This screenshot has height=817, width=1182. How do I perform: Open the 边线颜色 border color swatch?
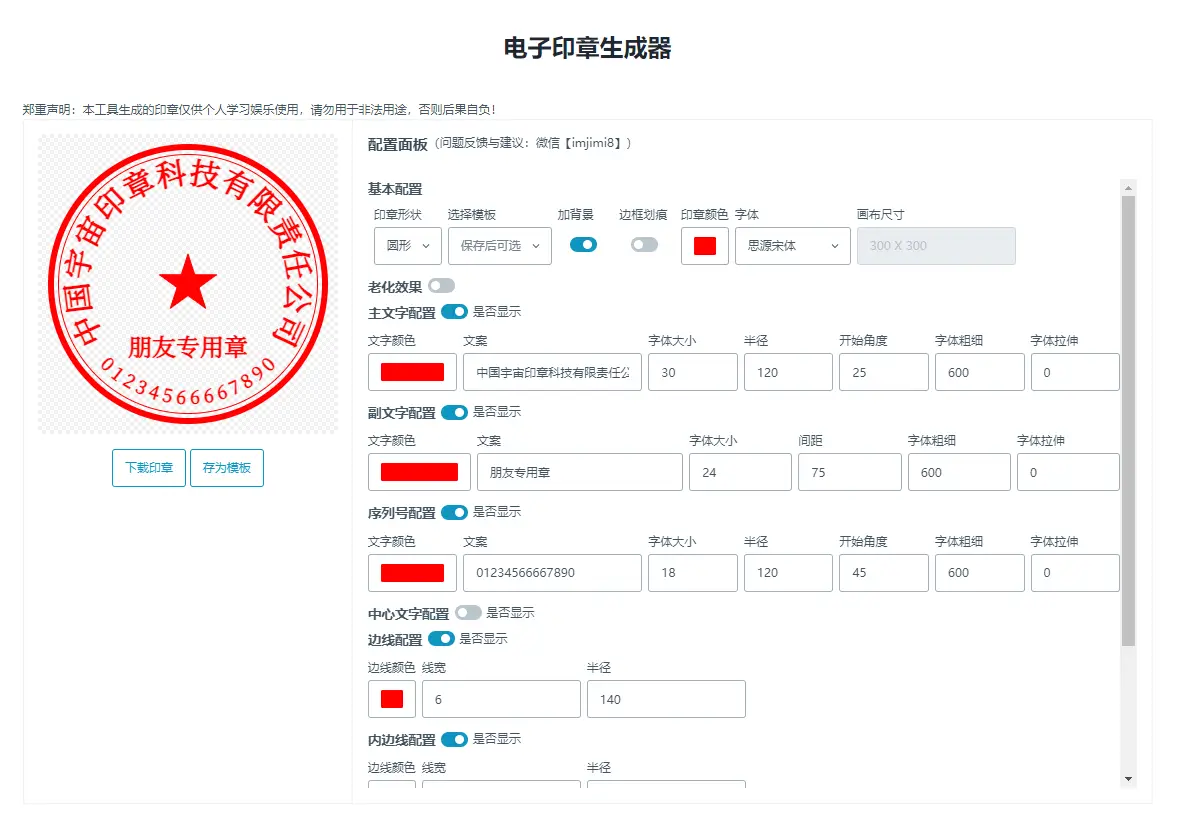[392, 699]
